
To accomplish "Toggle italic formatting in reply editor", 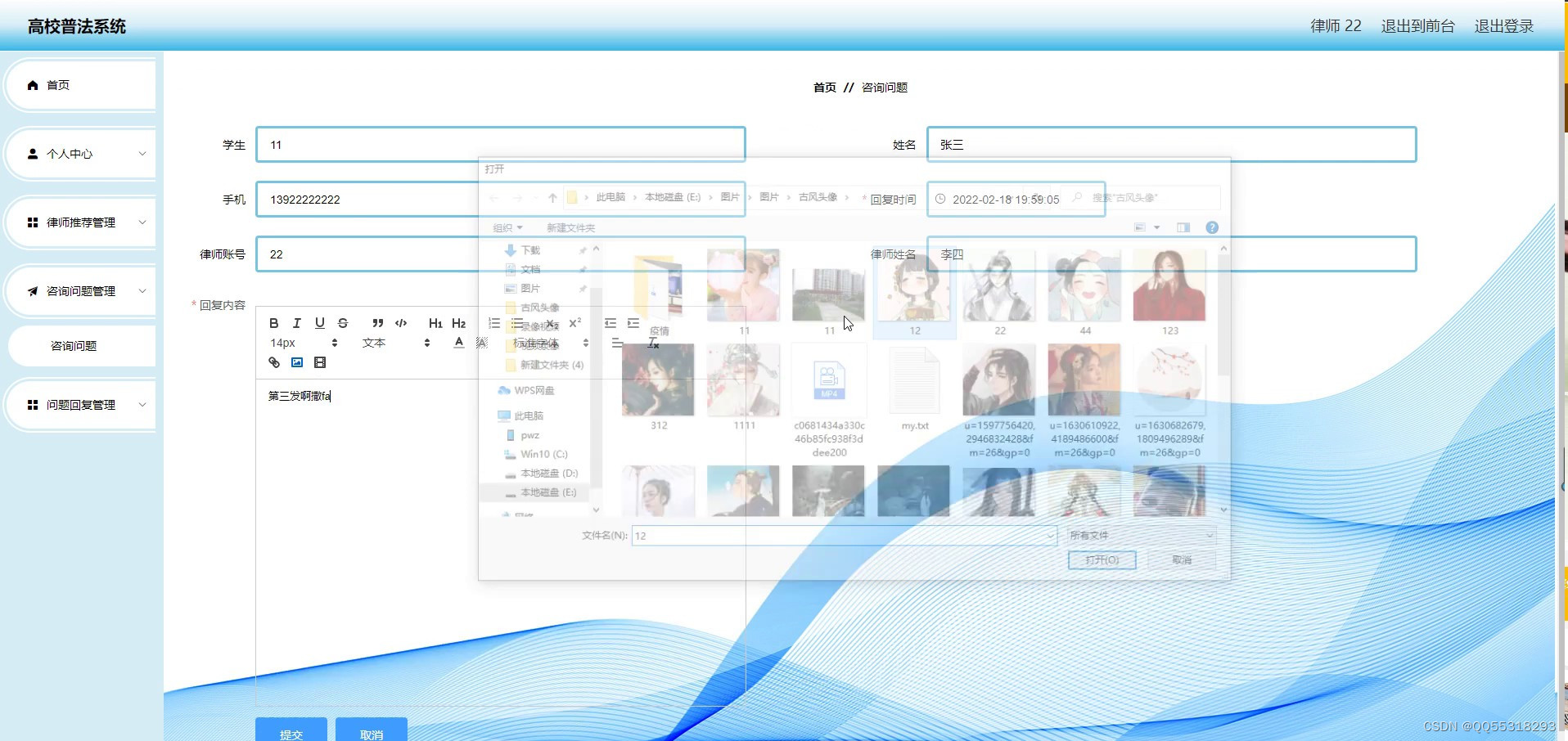I will [x=297, y=323].
